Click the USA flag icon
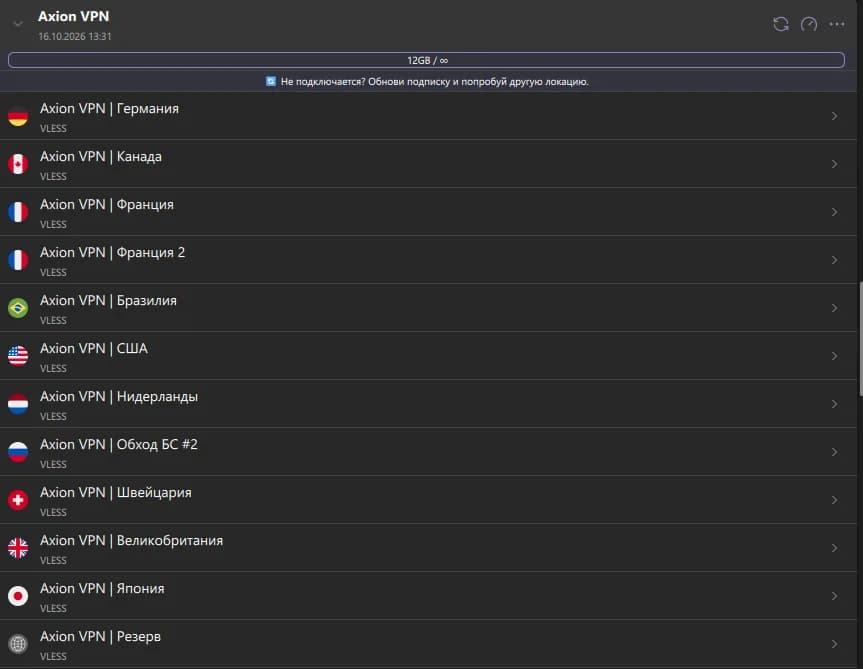Viewport: 863px width, 669px height. (x=18, y=356)
